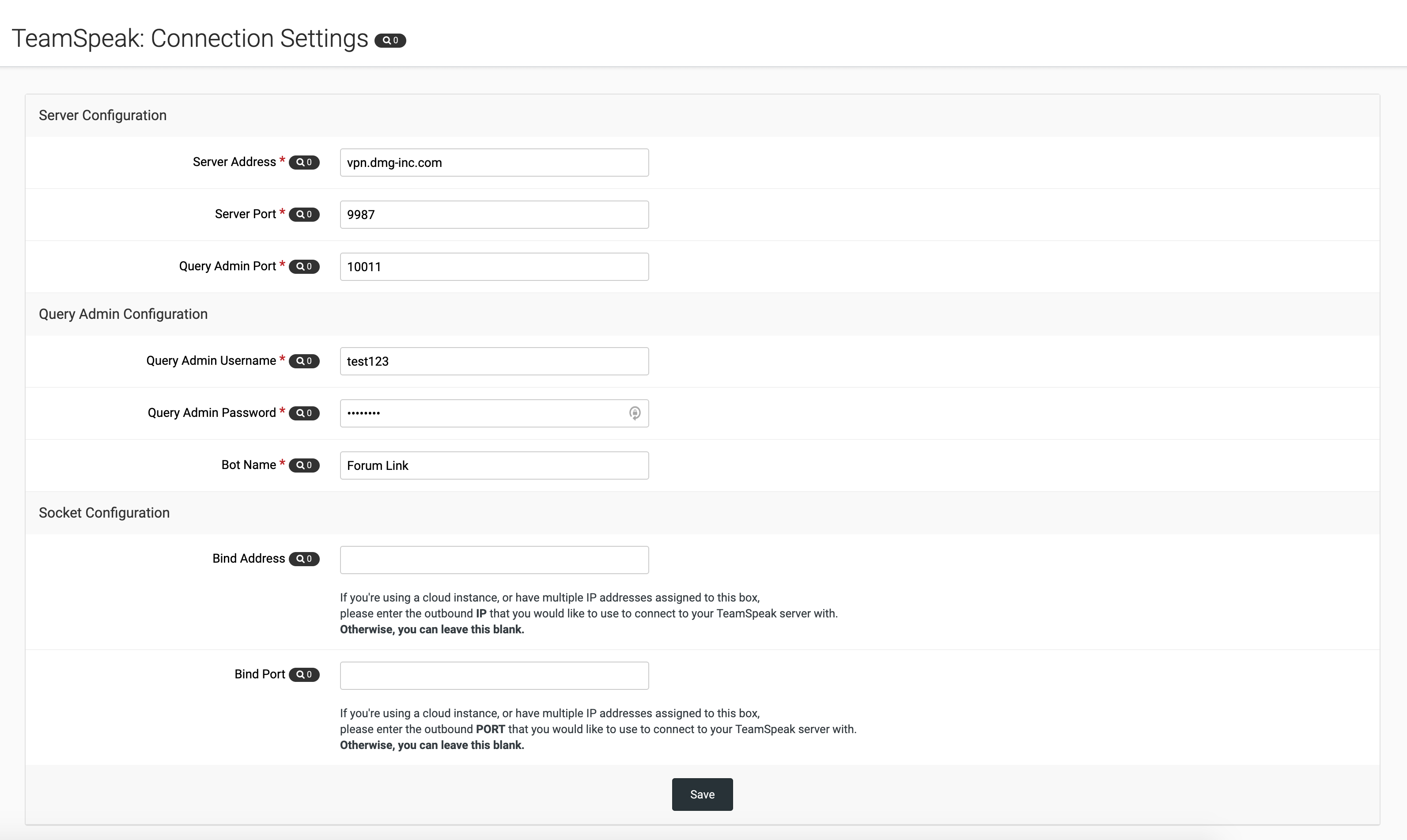Save the connection settings
This screenshot has width=1407, height=840.
click(702, 794)
